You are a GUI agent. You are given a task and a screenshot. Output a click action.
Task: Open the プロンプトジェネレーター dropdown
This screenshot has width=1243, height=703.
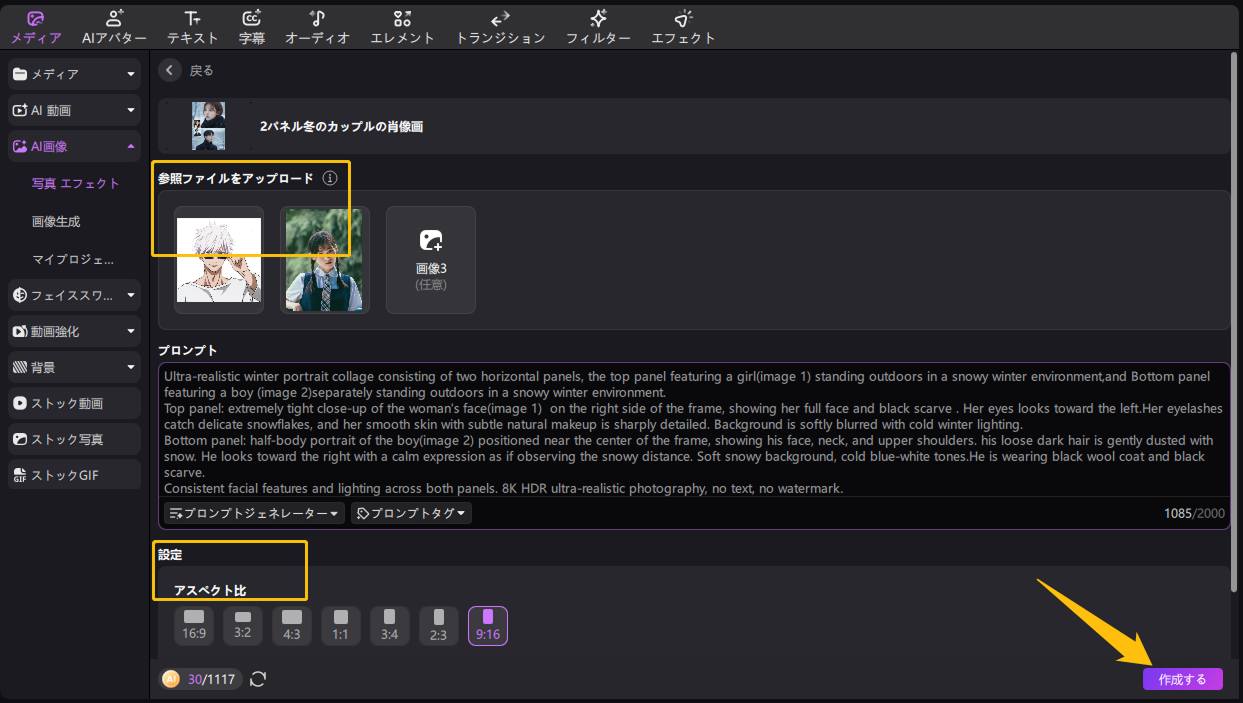point(254,513)
